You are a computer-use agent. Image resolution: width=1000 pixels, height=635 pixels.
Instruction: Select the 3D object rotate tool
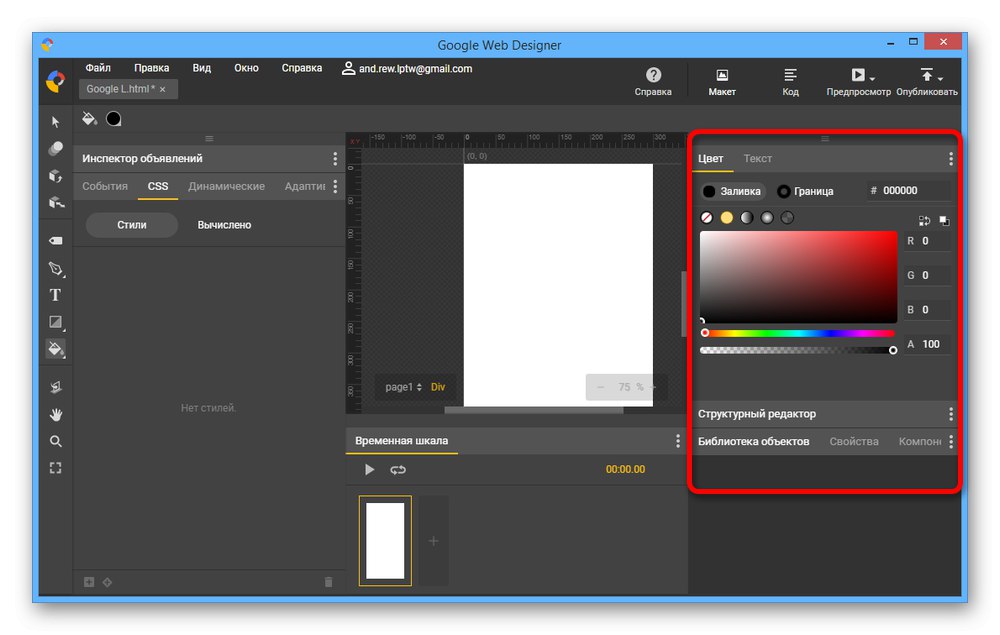[55, 176]
